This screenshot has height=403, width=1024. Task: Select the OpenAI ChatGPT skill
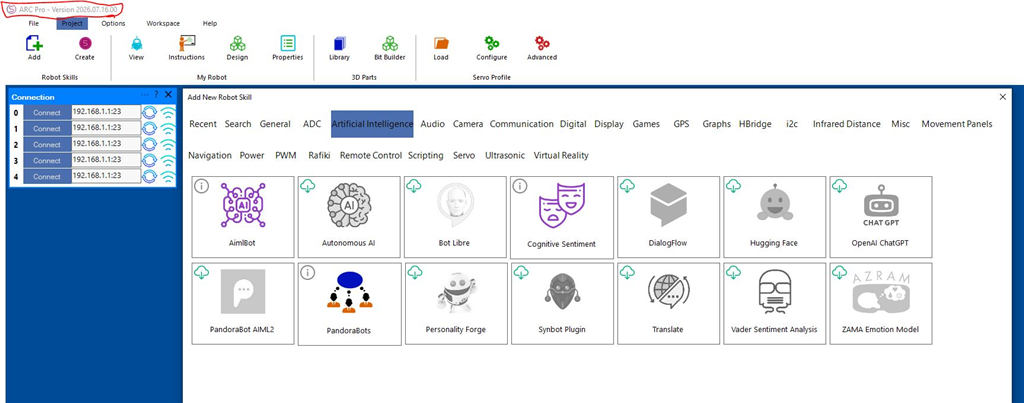881,217
